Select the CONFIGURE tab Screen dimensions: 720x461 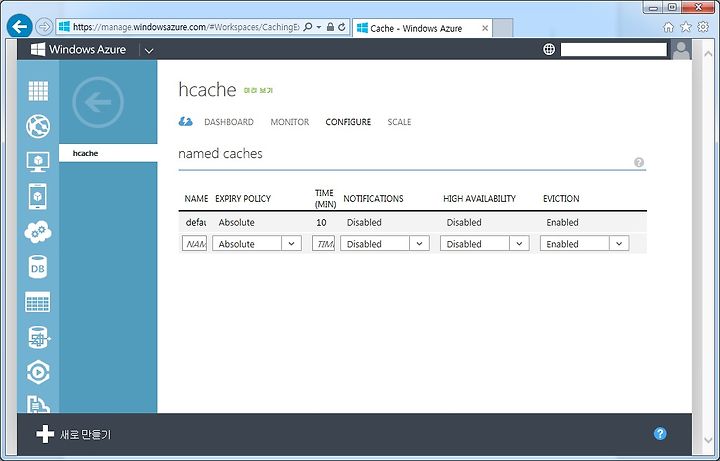(x=348, y=122)
